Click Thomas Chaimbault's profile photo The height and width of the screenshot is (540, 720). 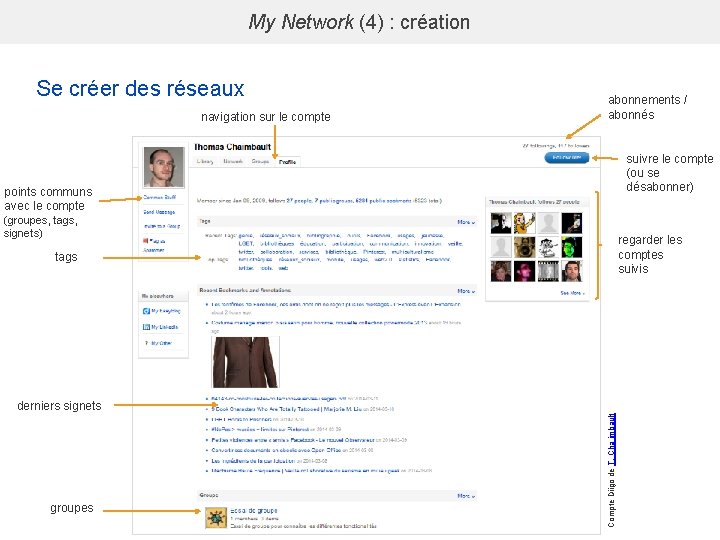pos(163,167)
